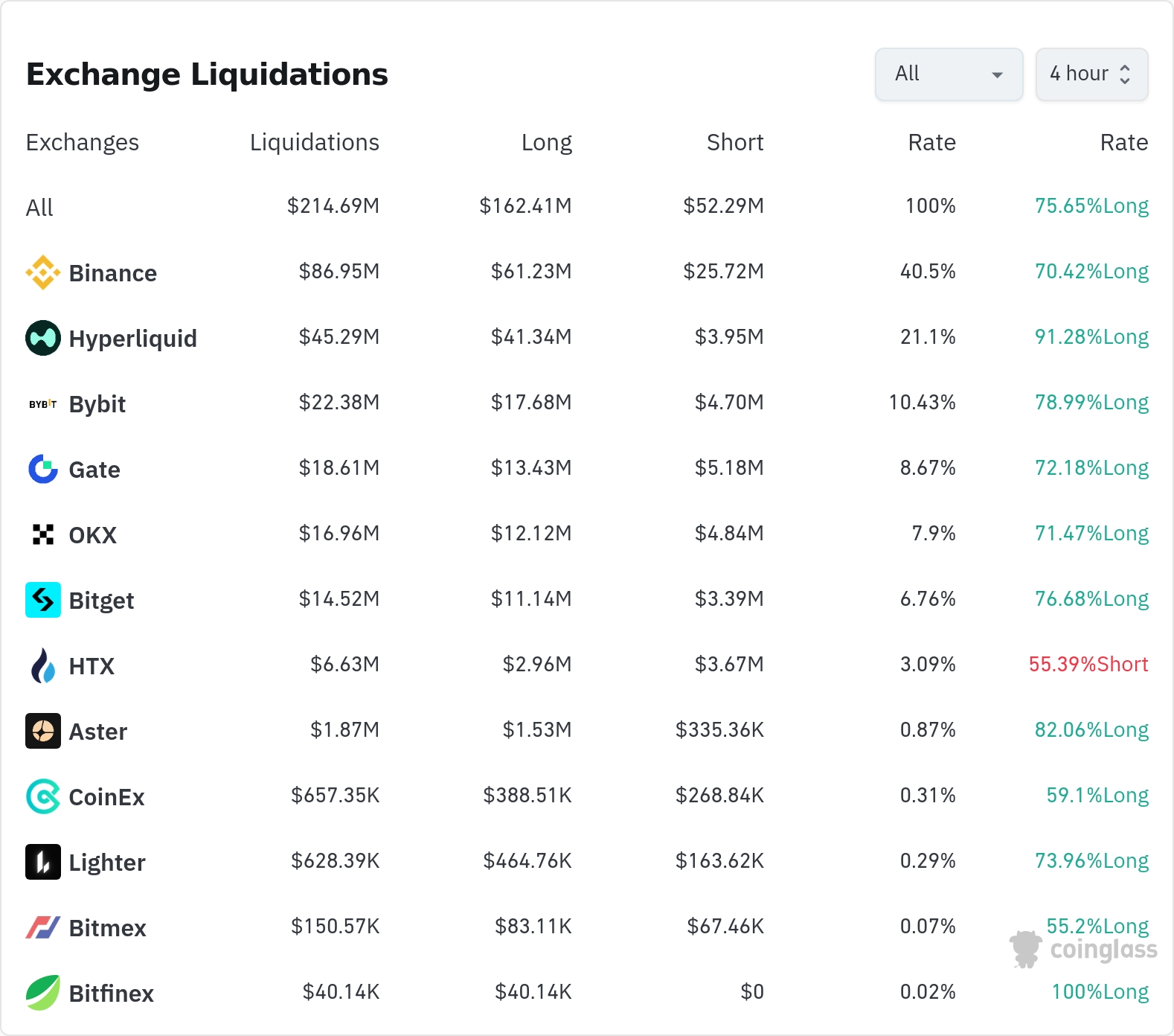Screen dimensions: 1174x1036
Task: Open the 4 hour timeframe selector
Action: pos(1091,74)
